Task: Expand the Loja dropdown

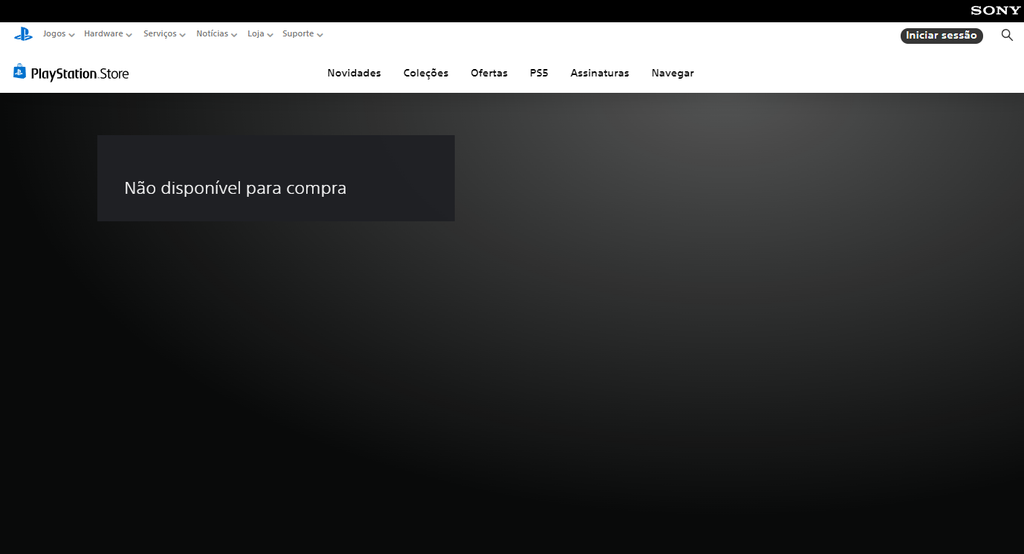Action: click(260, 34)
